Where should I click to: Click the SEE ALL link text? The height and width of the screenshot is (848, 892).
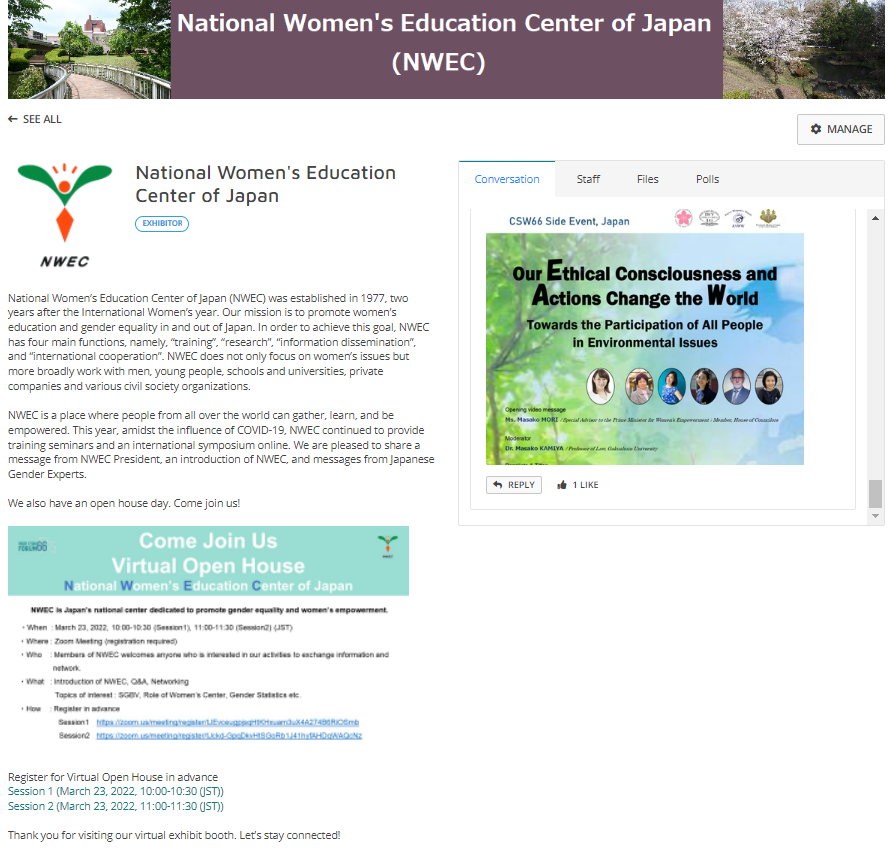pyautogui.click(x=42, y=119)
